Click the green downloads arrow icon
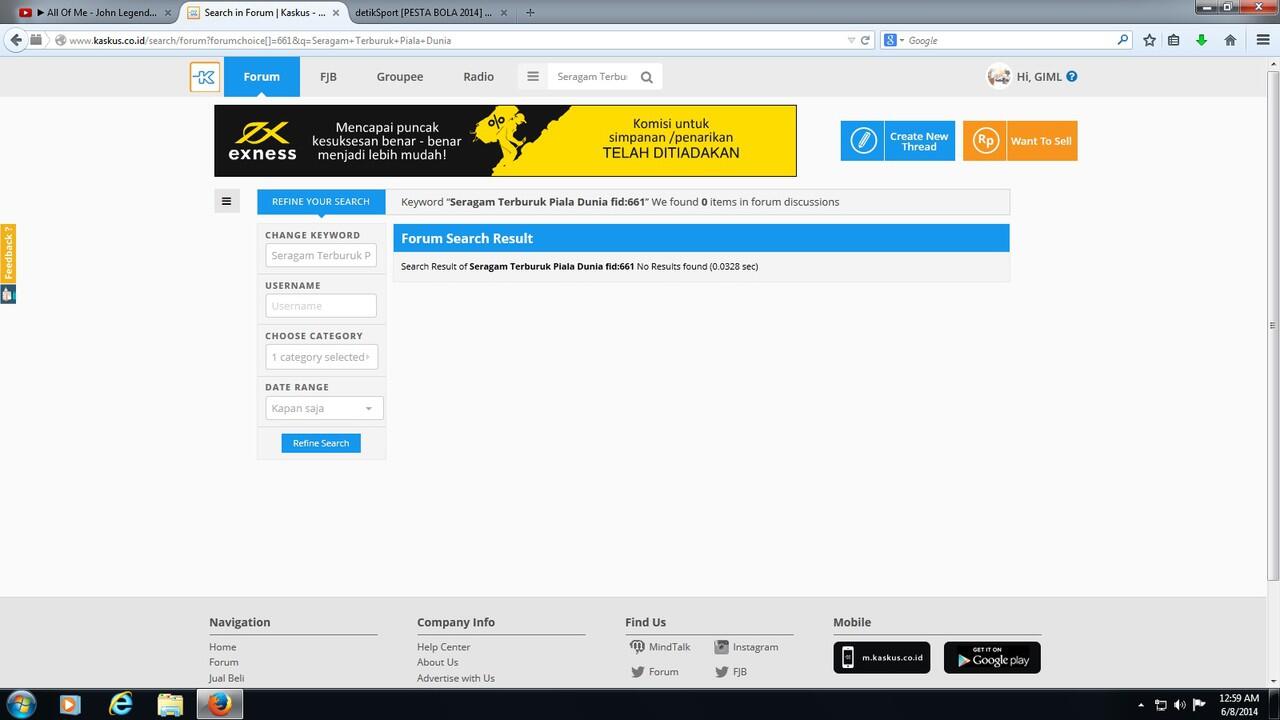 click(1202, 41)
